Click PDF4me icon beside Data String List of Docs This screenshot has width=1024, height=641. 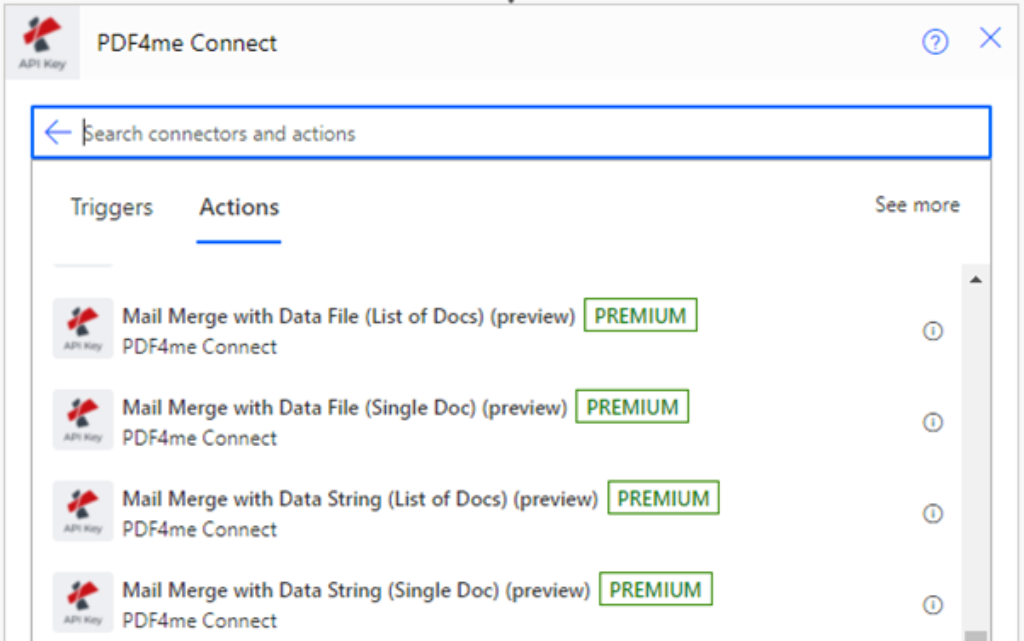tap(83, 510)
